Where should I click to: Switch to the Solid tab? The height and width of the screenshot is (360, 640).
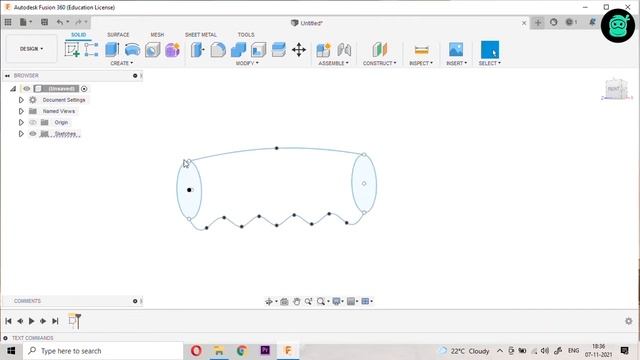(78, 35)
